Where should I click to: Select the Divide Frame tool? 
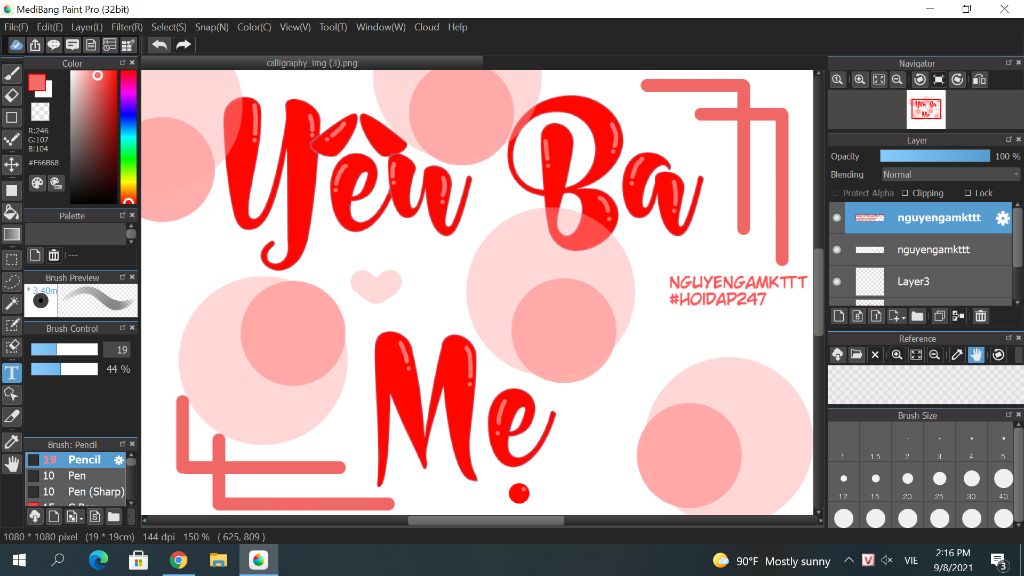(x=12, y=417)
